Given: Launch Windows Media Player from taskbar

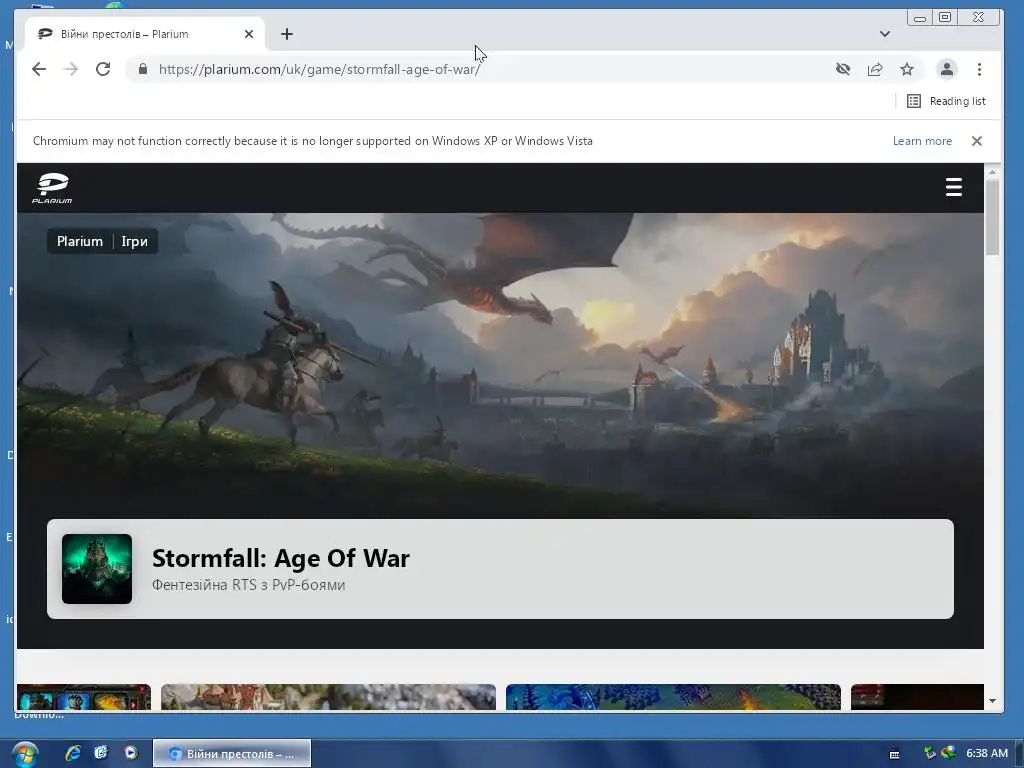Looking at the screenshot, I should pos(131,753).
